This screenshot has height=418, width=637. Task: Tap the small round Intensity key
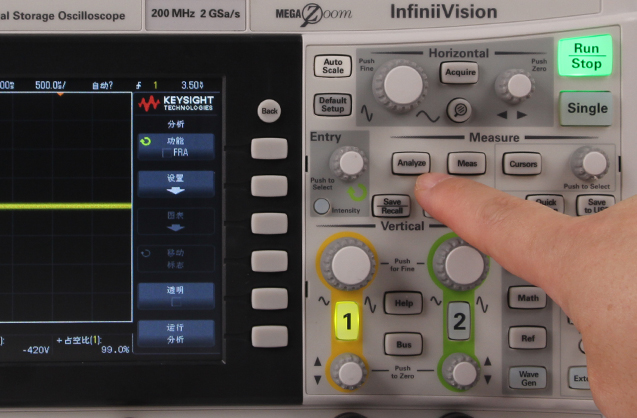point(321,206)
